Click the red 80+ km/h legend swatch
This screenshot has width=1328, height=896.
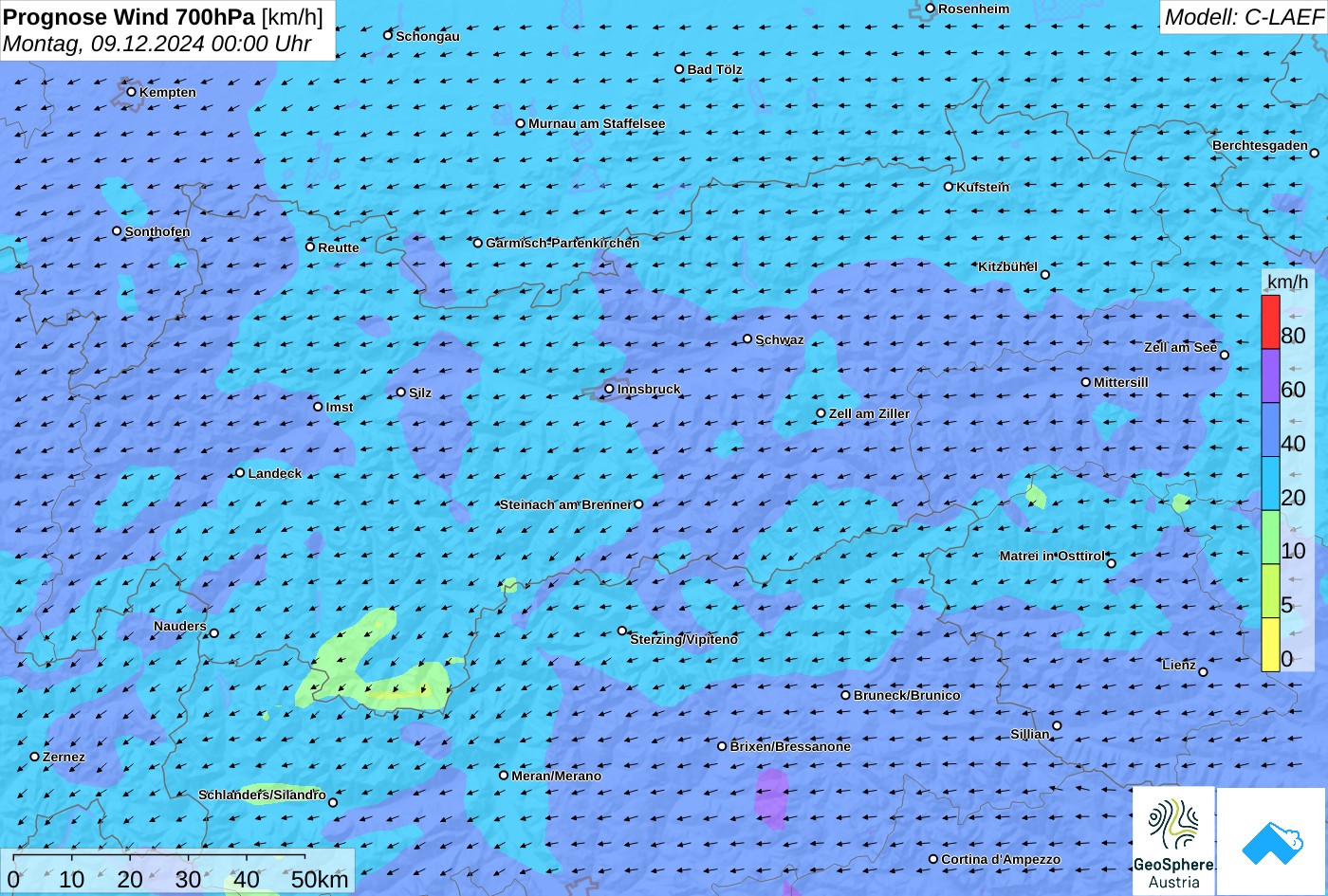tap(1270, 322)
